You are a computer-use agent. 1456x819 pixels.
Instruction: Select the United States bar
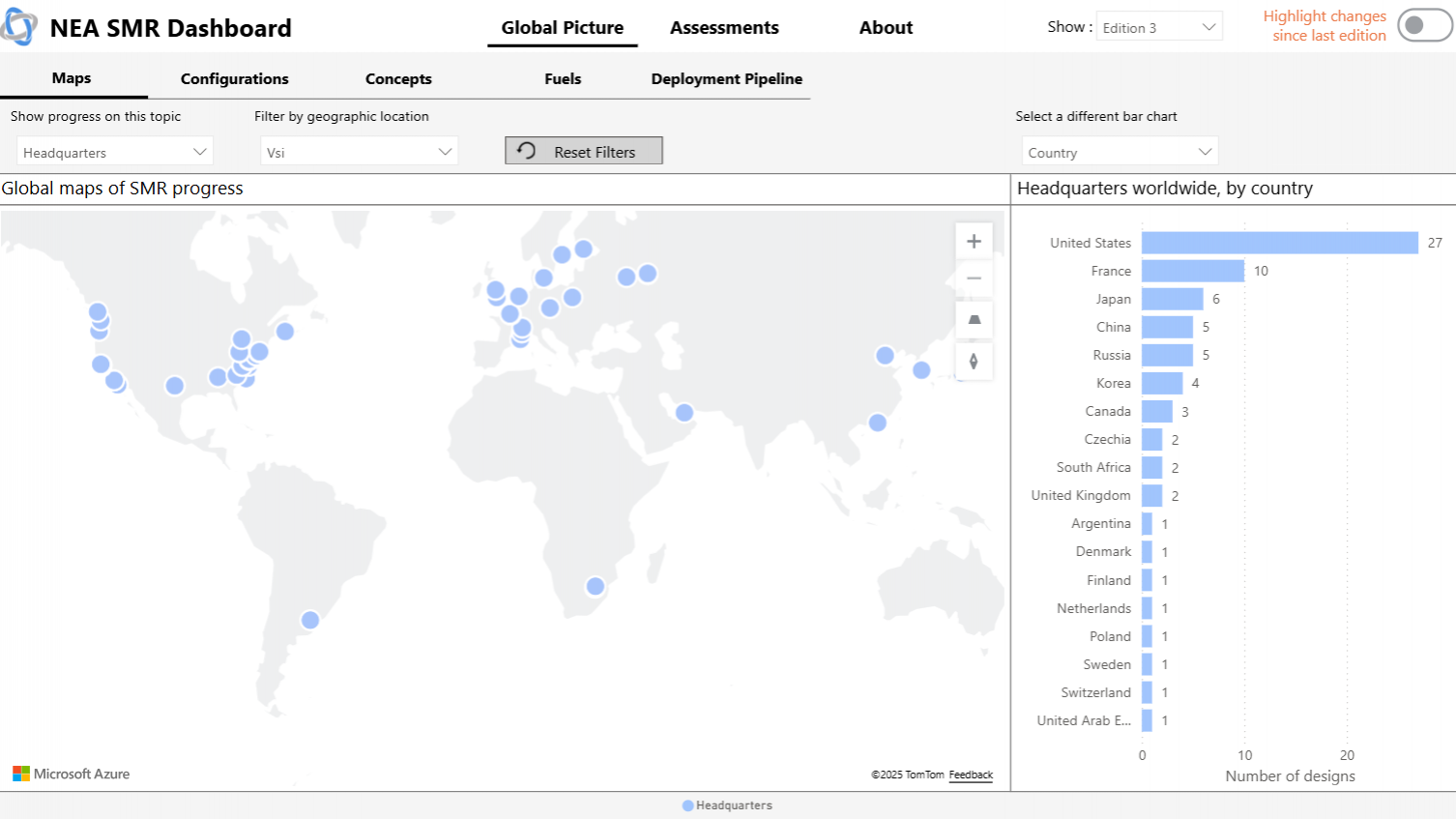[1279, 243]
